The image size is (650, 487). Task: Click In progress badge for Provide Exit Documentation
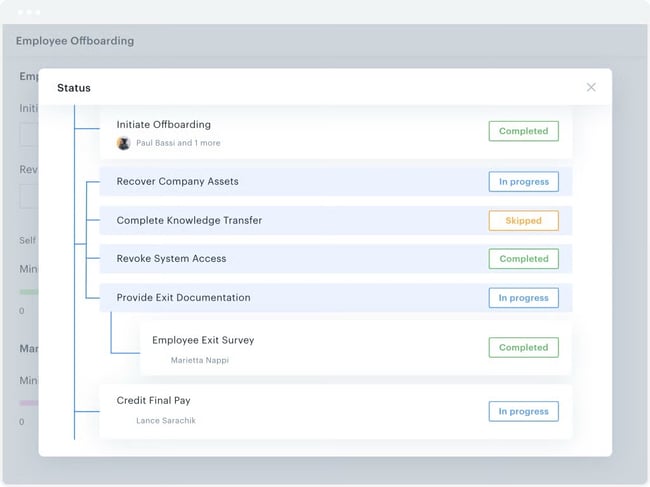(524, 298)
